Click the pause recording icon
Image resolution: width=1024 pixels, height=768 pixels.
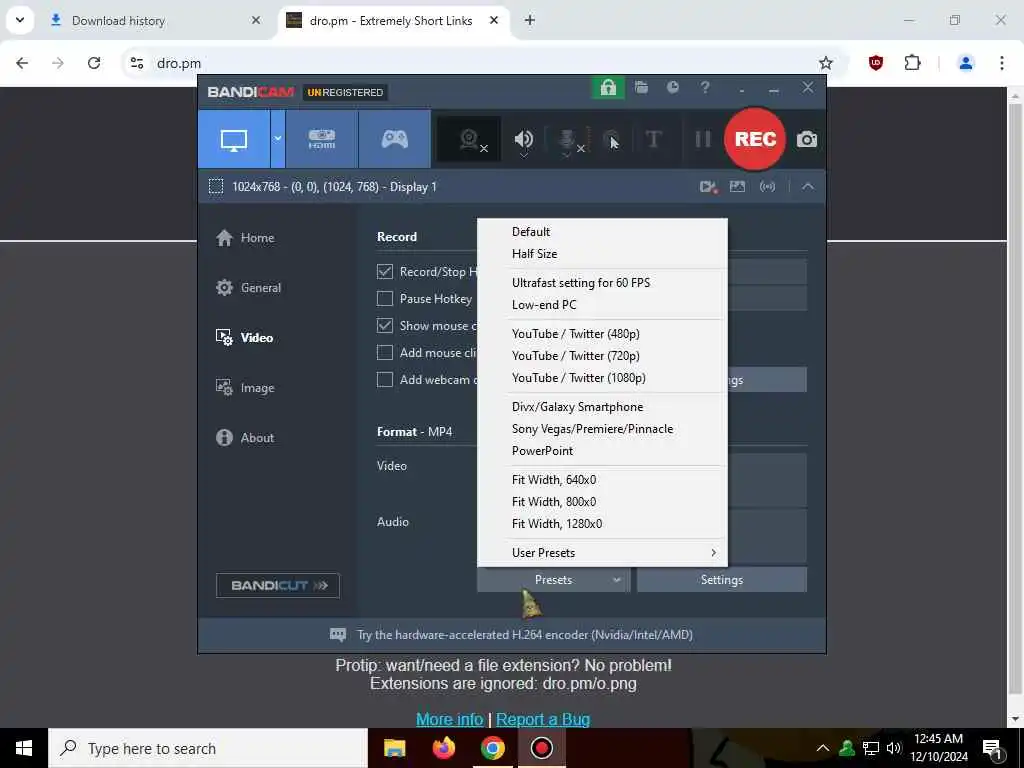703,139
